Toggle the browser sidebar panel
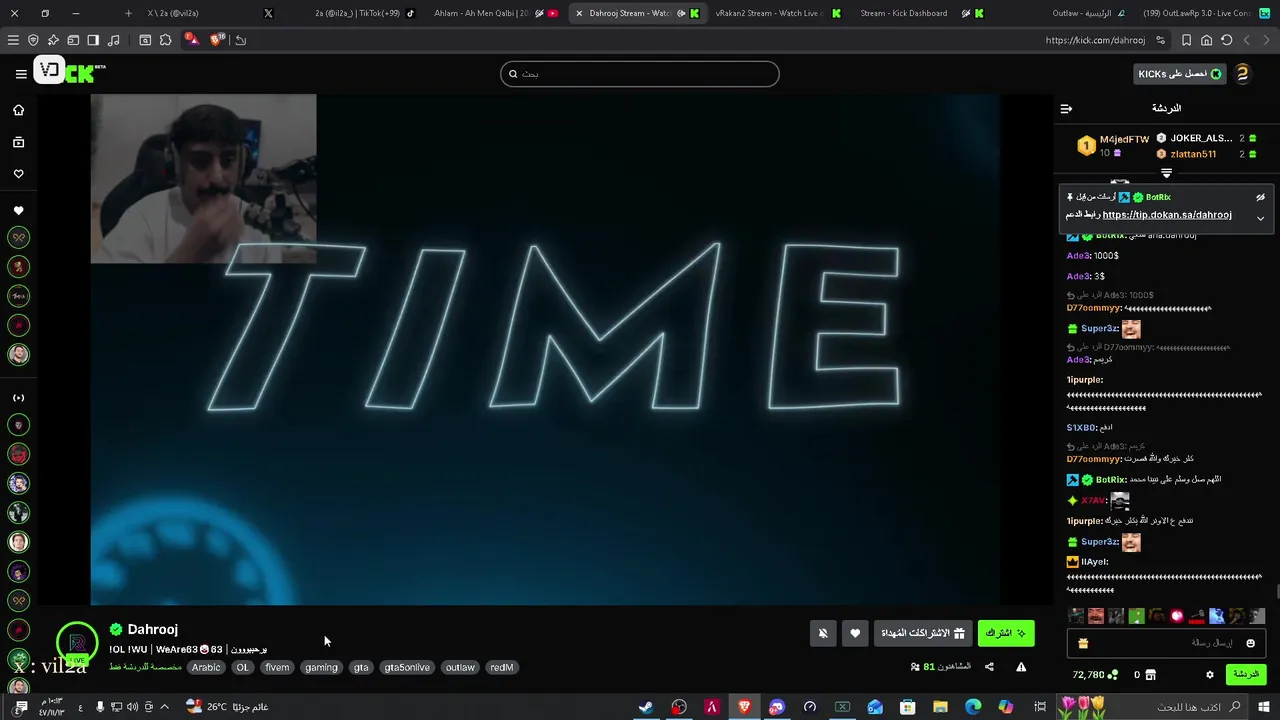Image resolution: width=1280 pixels, height=720 pixels. [x=93, y=40]
